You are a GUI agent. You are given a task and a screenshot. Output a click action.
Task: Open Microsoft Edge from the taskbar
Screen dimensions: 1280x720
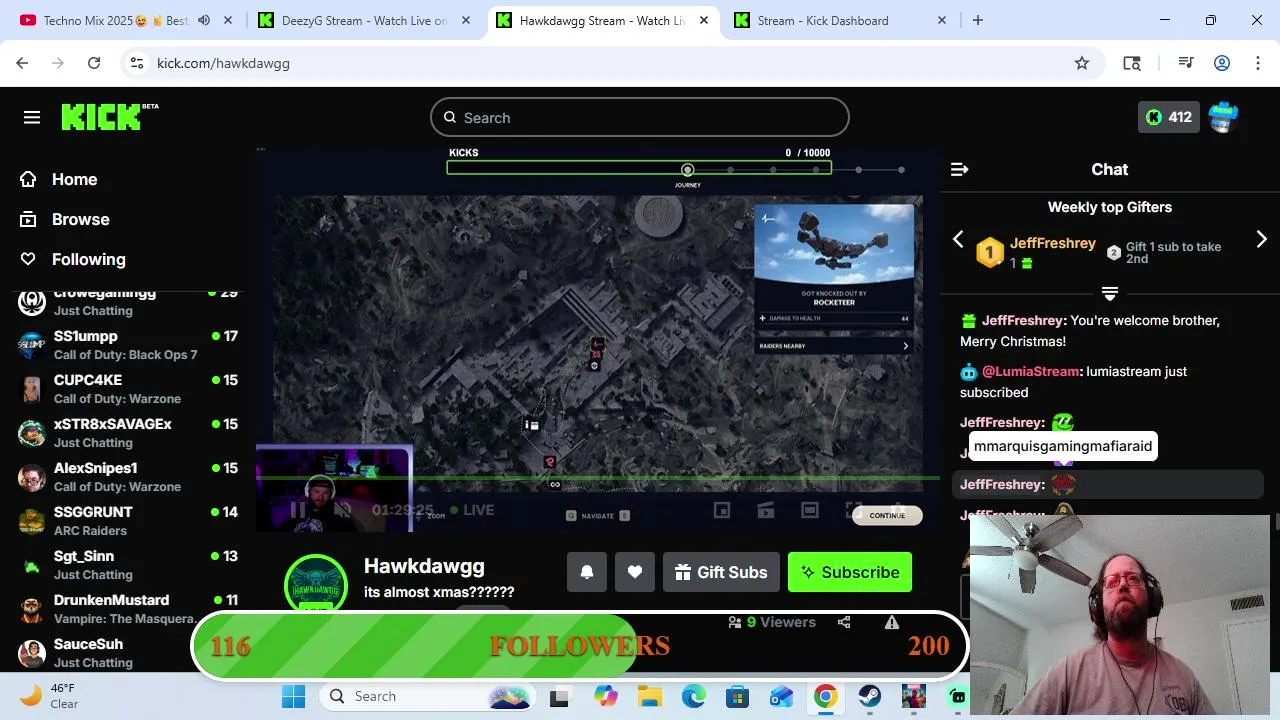point(694,696)
